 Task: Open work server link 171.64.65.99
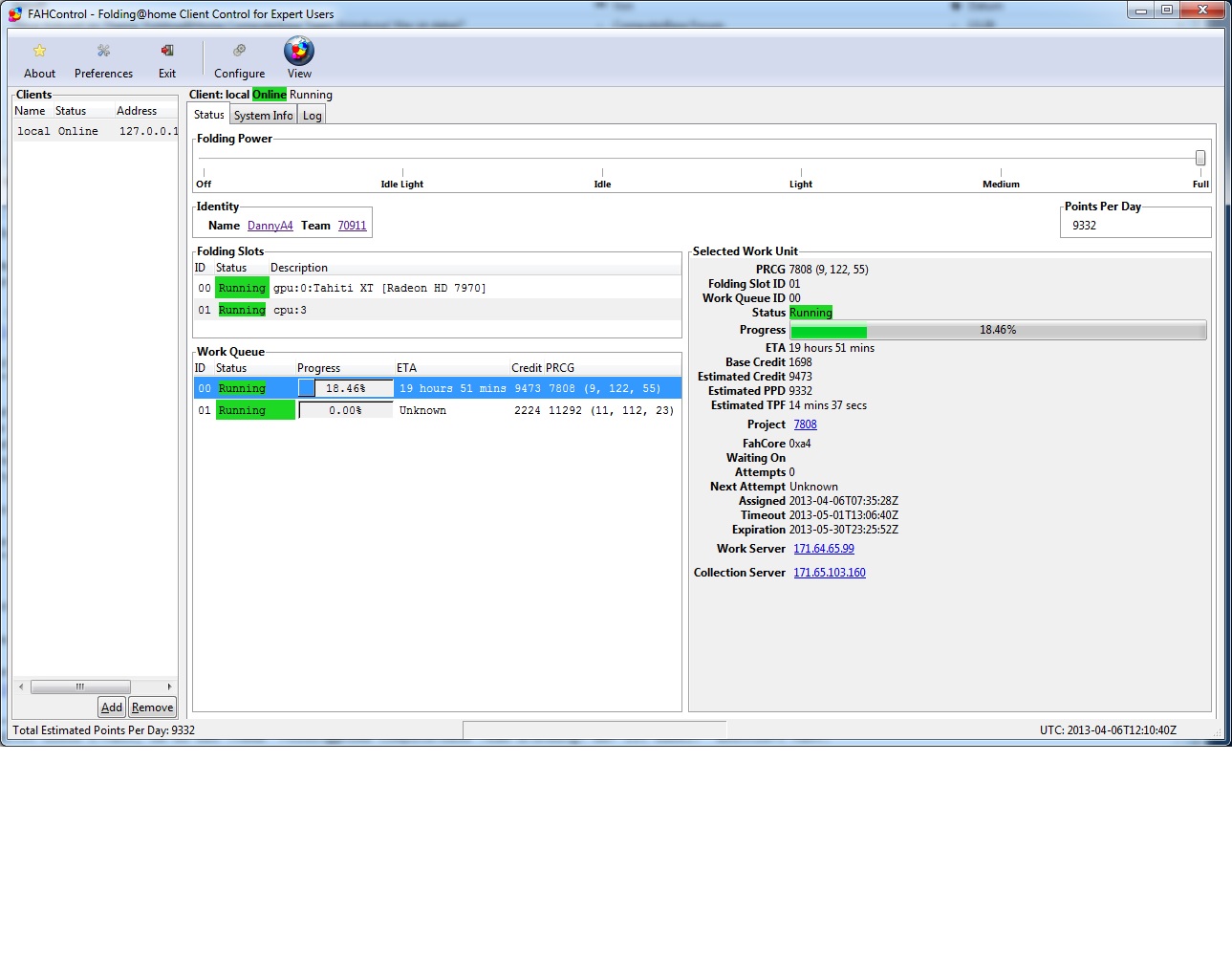pyautogui.click(x=824, y=549)
